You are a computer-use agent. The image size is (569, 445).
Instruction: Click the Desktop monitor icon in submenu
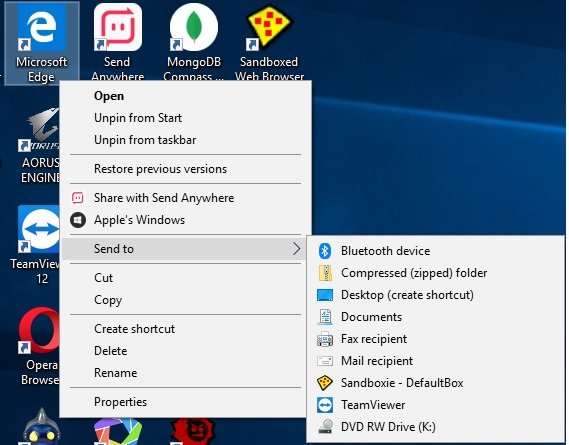tap(325, 295)
